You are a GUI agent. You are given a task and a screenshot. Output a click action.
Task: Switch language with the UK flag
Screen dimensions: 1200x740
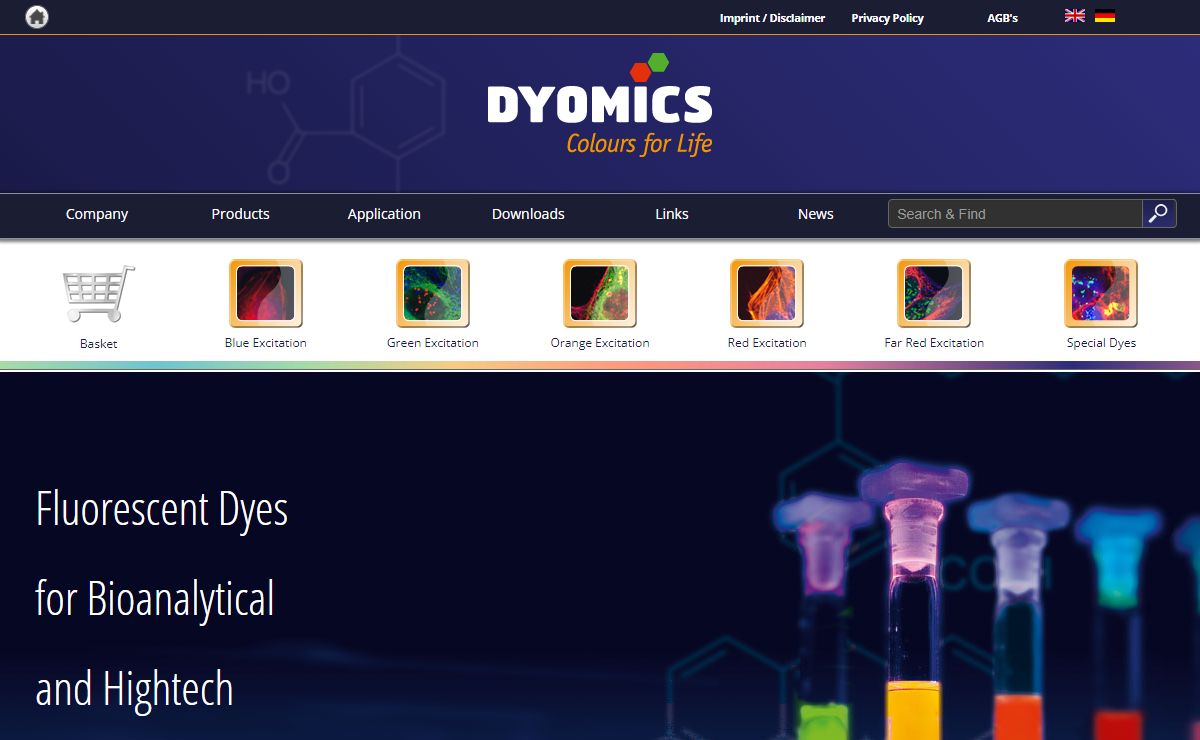(1075, 16)
